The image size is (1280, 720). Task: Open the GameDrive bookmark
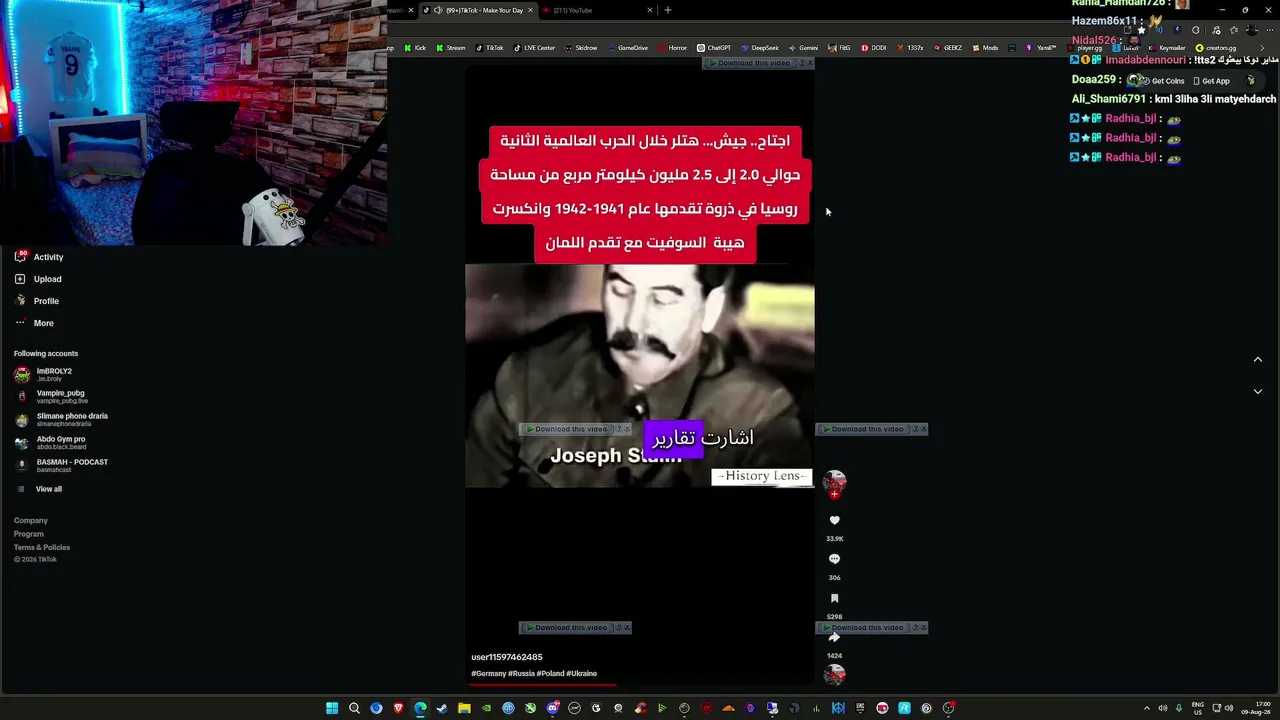click(628, 48)
